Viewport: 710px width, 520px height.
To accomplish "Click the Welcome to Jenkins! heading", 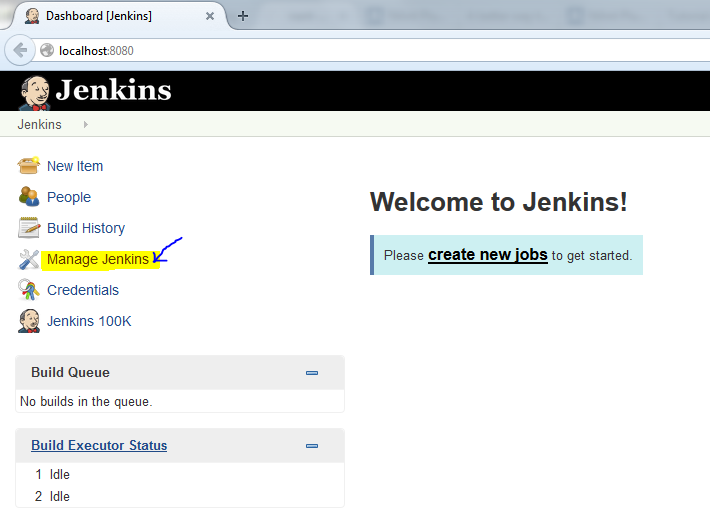I will tap(499, 202).
